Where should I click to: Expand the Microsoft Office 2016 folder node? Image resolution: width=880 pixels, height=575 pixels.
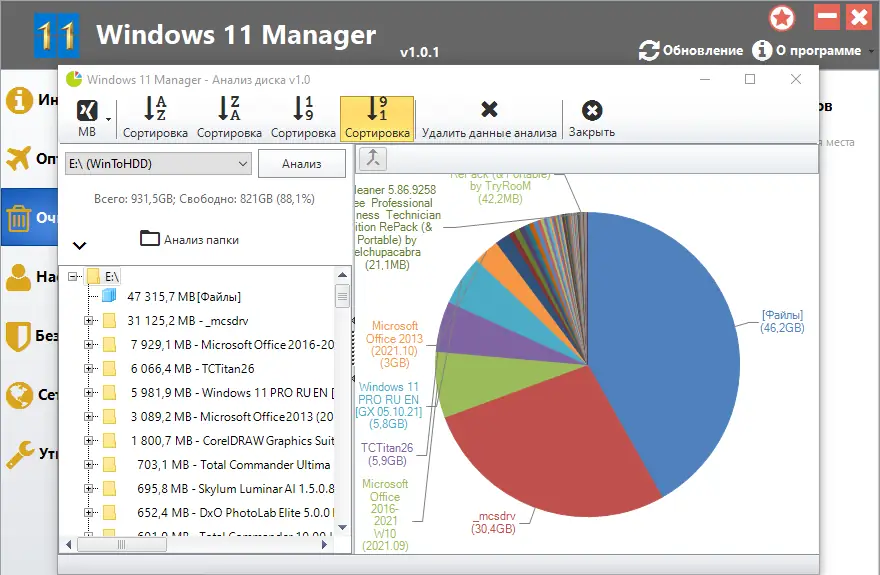click(88, 344)
